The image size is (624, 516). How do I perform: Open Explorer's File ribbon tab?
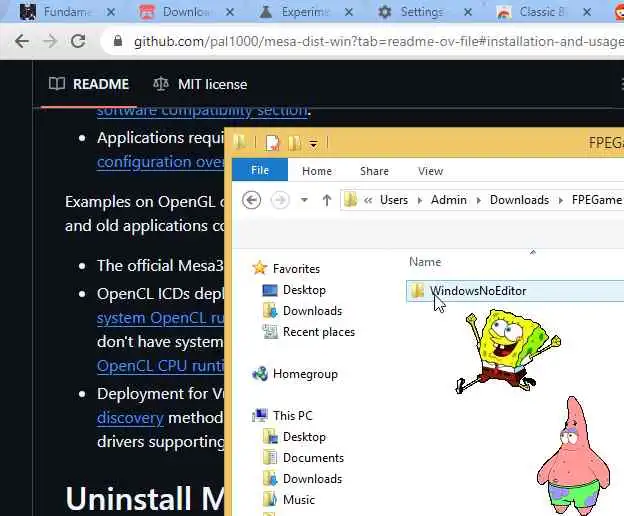coord(260,170)
